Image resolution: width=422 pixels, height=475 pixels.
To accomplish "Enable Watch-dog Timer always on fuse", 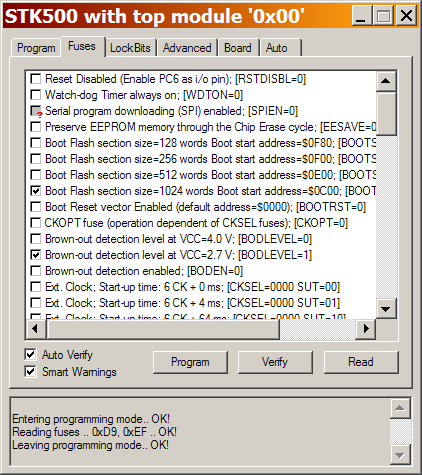I will [35, 95].
